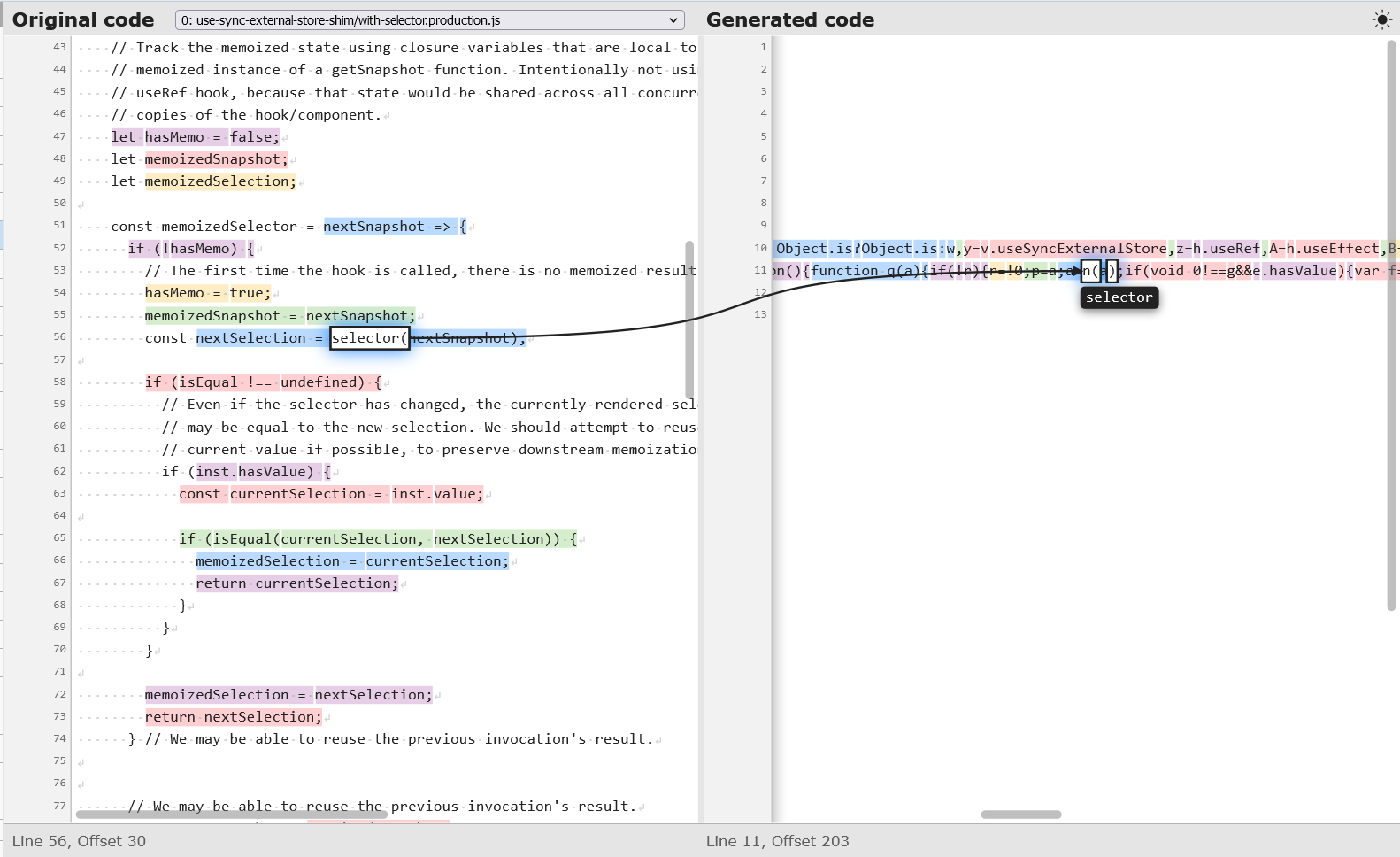The width and height of the screenshot is (1400, 857).
Task: Click the dropdown chevron next to with-selector.production.js
Action: pos(674,19)
